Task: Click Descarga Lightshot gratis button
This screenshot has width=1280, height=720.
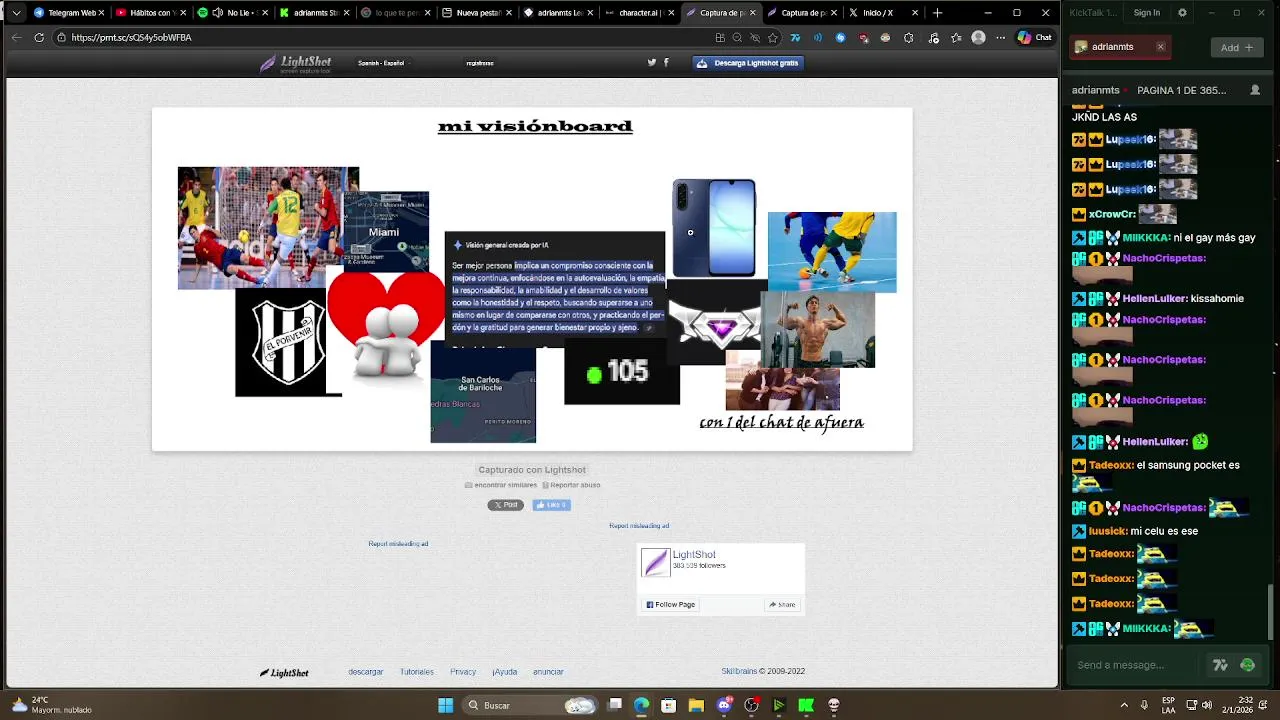Action: click(x=749, y=62)
